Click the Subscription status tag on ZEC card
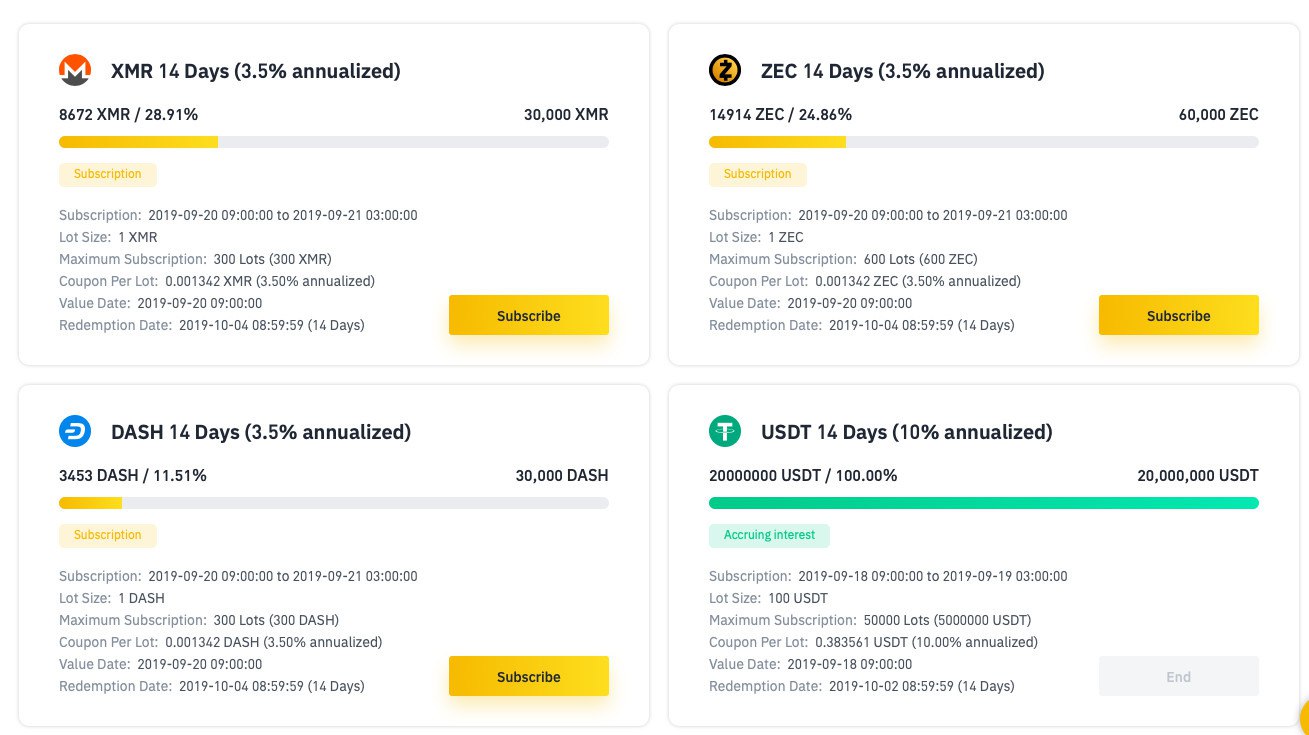The width and height of the screenshot is (1309, 735). pyautogui.click(x=758, y=174)
